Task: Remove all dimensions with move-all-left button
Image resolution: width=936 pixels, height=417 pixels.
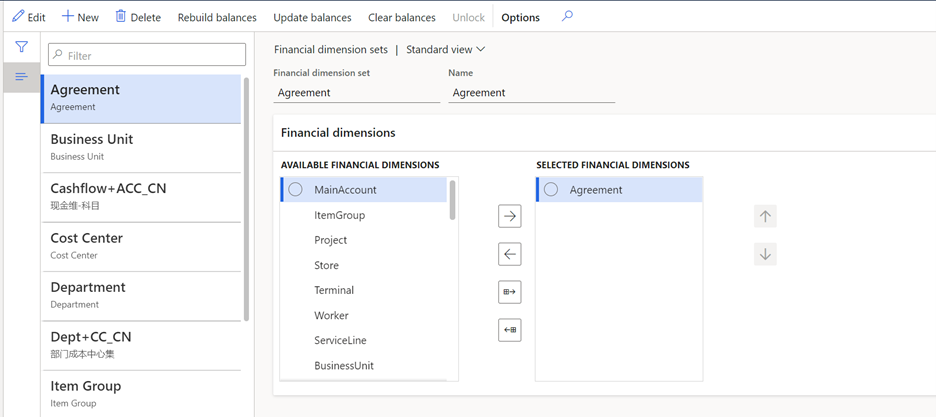Action: pyautogui.click(x=510, y=330)
